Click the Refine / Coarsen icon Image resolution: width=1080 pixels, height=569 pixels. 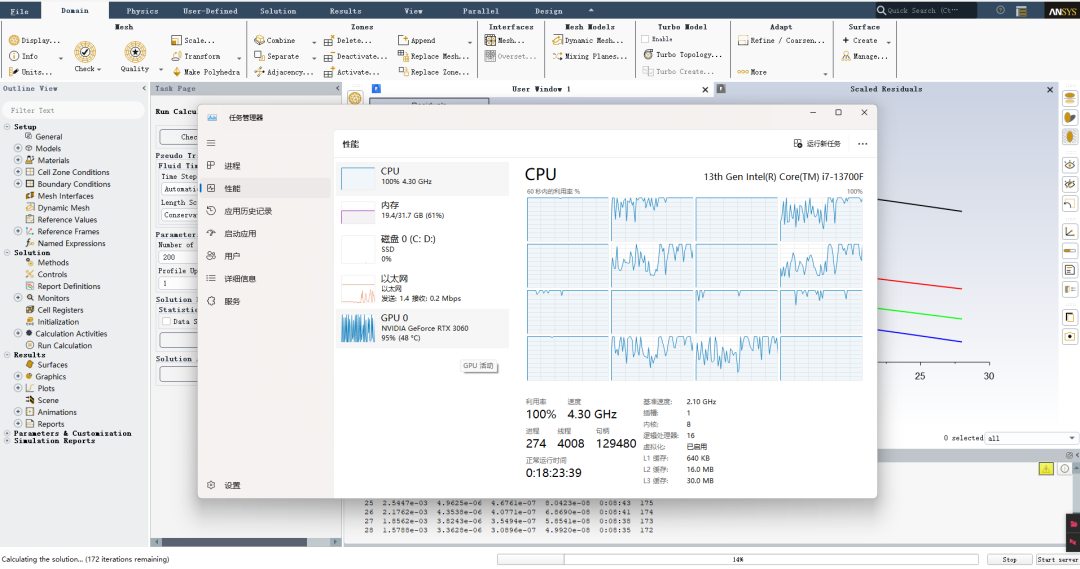coord(742,41)
